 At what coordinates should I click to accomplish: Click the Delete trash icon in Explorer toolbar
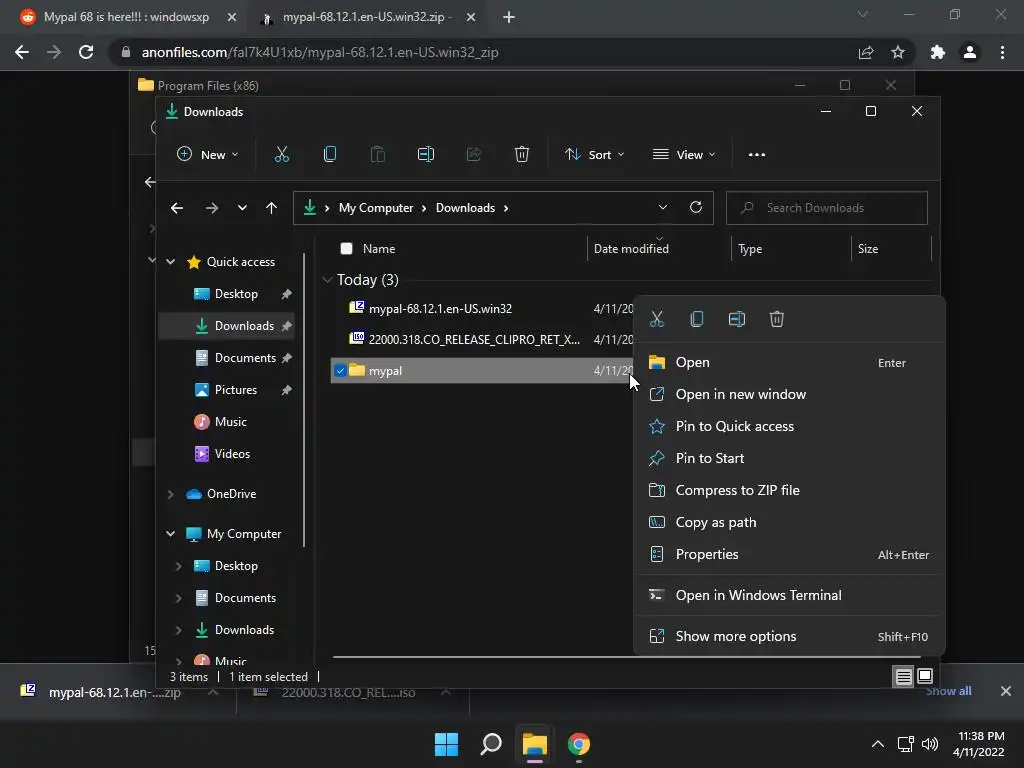click(521, 155)
